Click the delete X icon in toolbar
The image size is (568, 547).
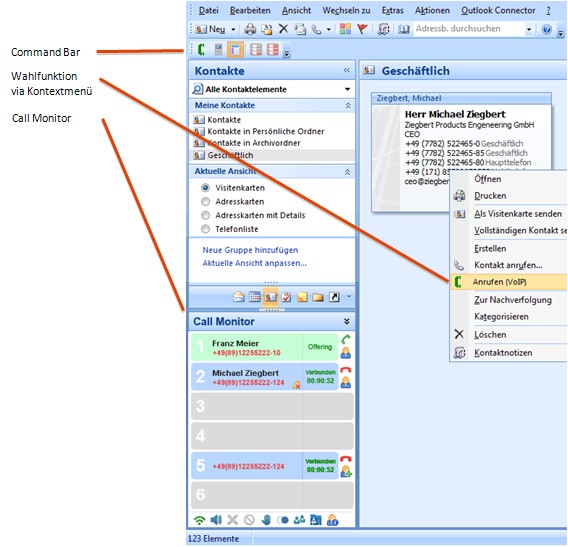click(x=283, y=29)
